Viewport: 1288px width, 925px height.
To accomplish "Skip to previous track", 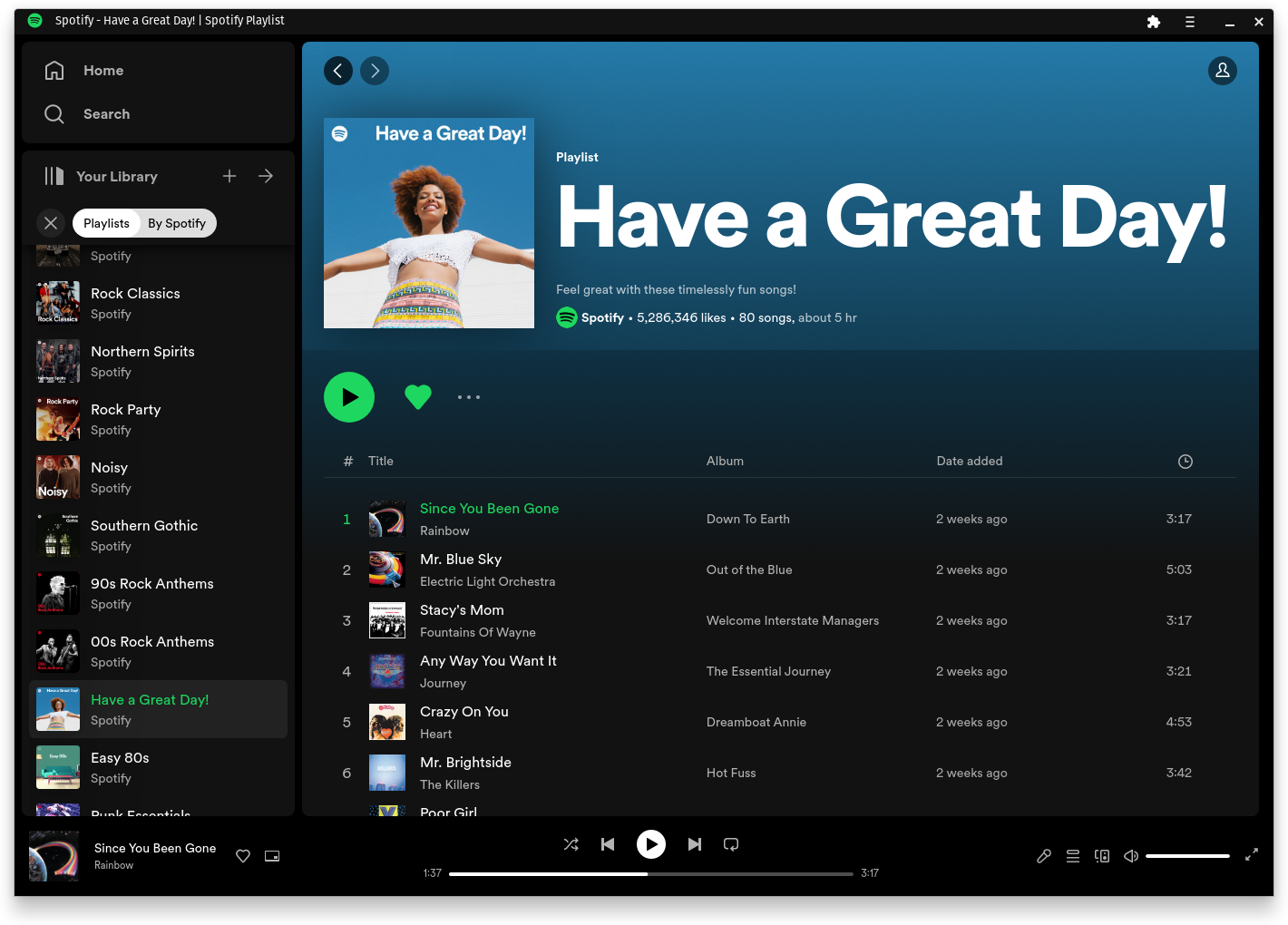I will tap(608, 844).
